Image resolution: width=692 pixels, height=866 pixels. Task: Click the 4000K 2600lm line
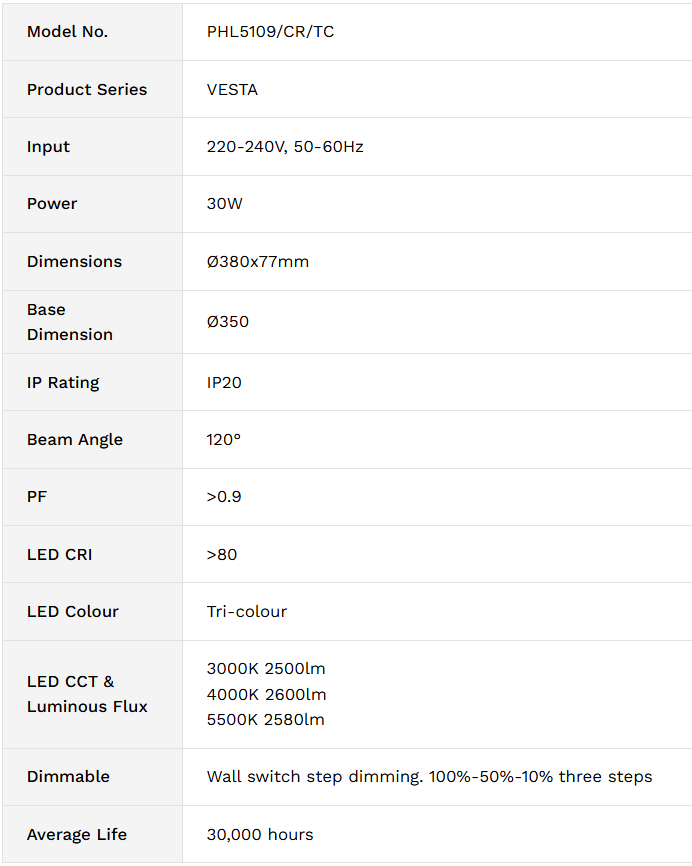point(266,695)
